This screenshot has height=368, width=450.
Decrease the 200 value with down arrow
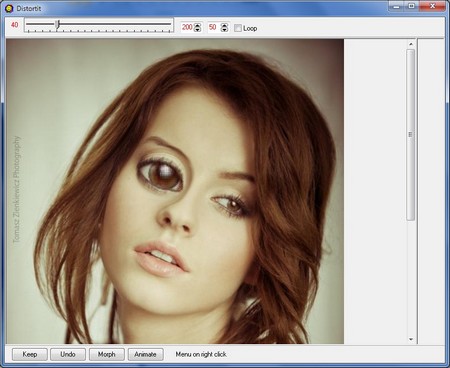197,30
